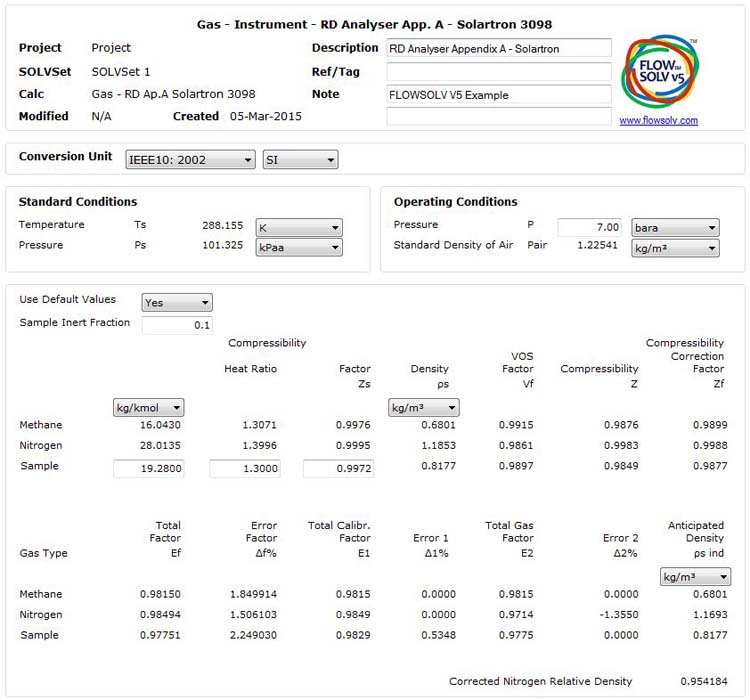Click the Created date 05-Mar-2015
This screenshot has width=750, height=700.
(x=265, y=116)
